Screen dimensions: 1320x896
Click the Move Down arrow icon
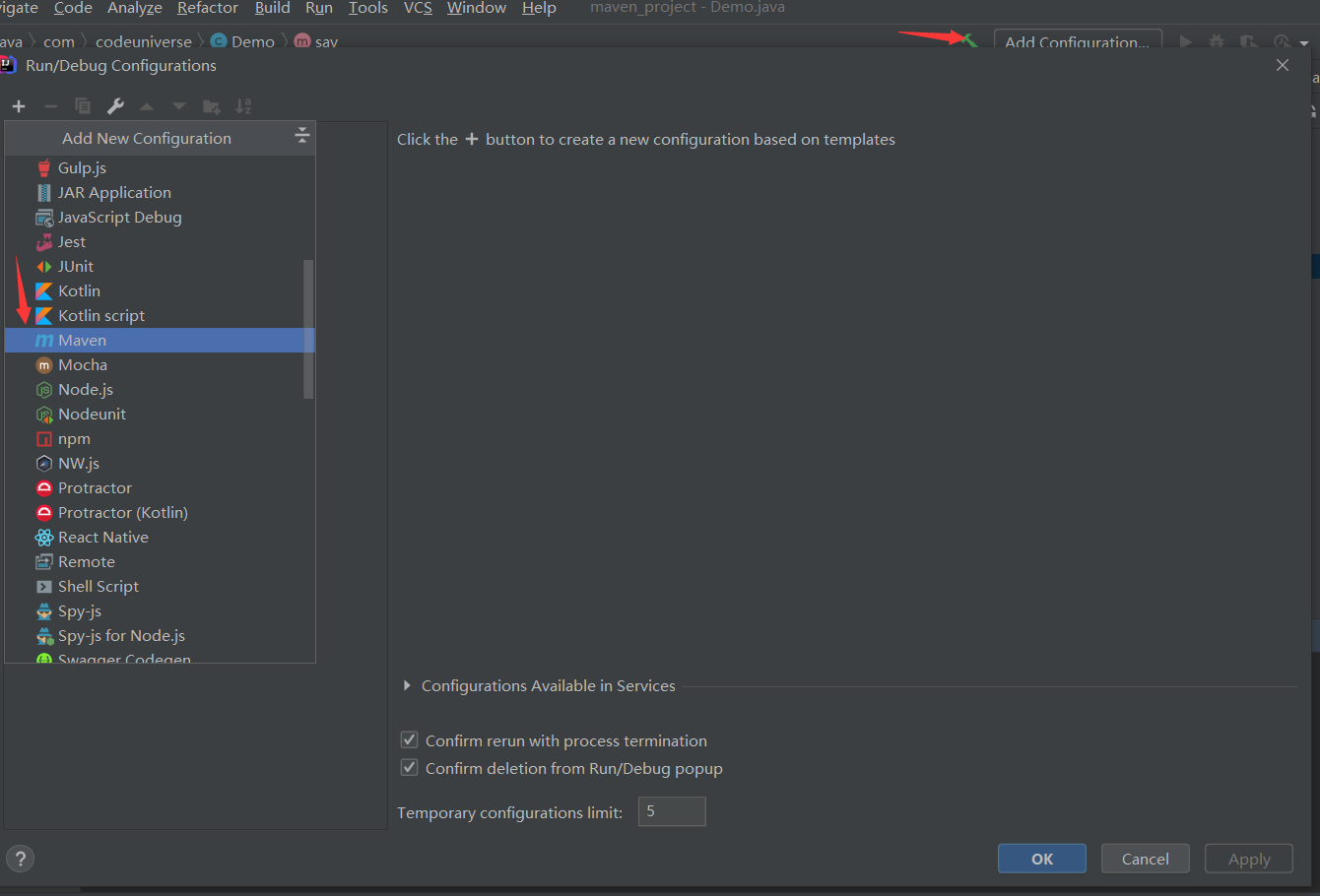coord(178,106)
